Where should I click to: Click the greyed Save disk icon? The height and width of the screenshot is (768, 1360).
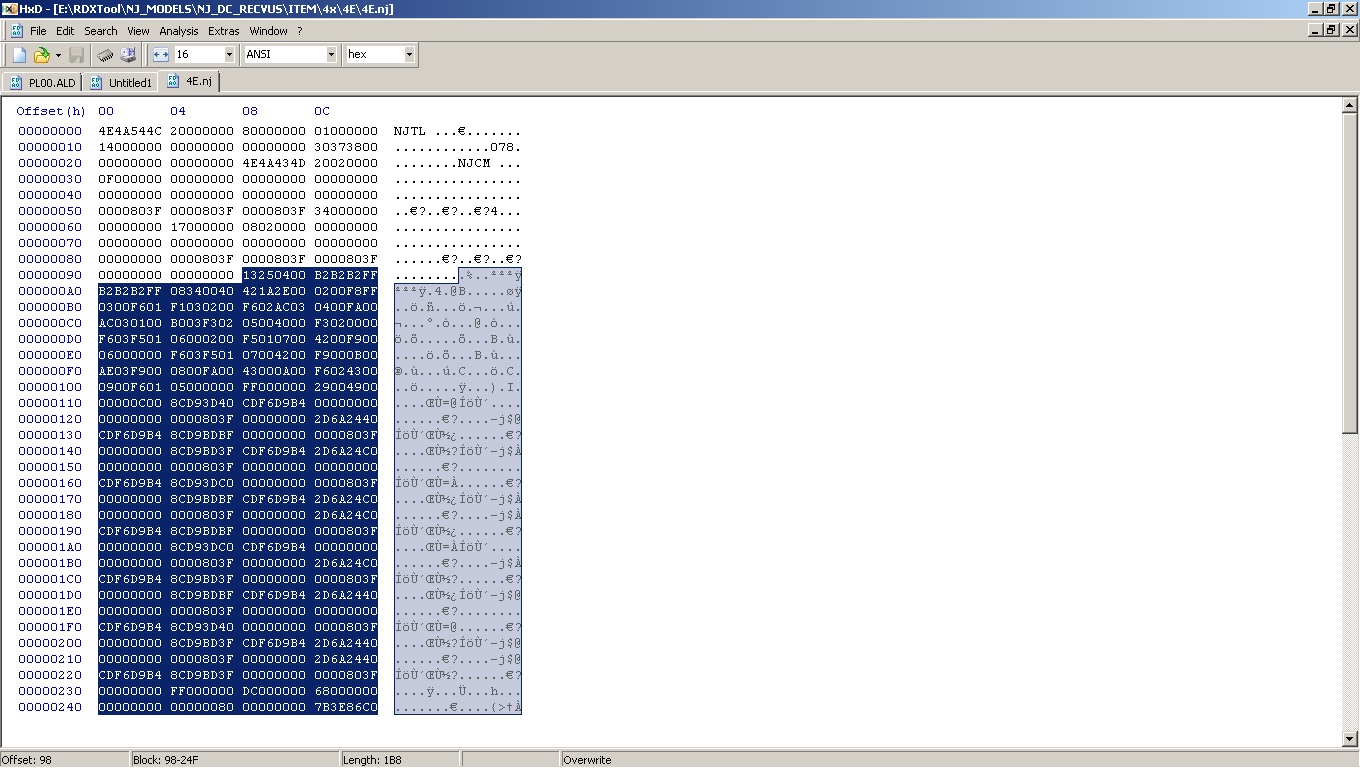pos(77,55)
